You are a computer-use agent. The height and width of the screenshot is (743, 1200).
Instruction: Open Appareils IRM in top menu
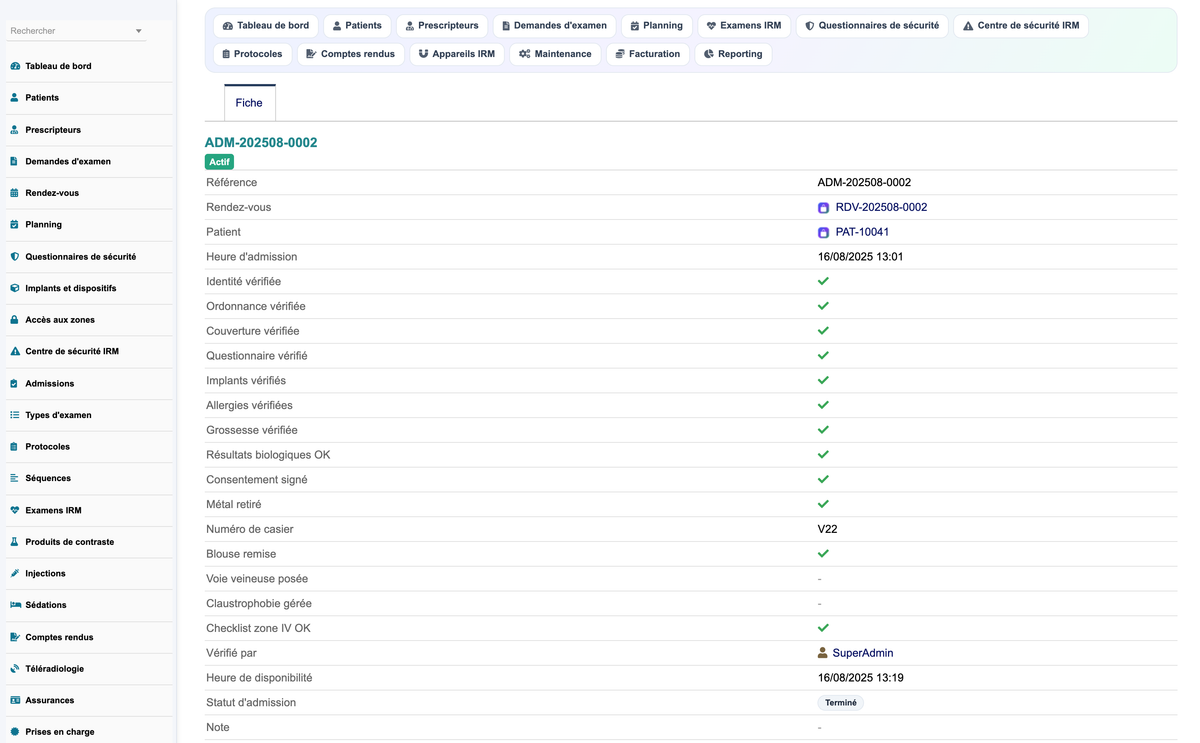pyautogui.click(x=456, y=54)
